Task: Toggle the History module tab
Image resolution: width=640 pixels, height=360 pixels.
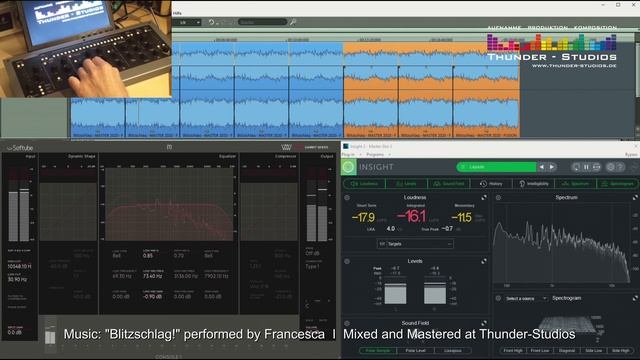Action: point(491,184)
